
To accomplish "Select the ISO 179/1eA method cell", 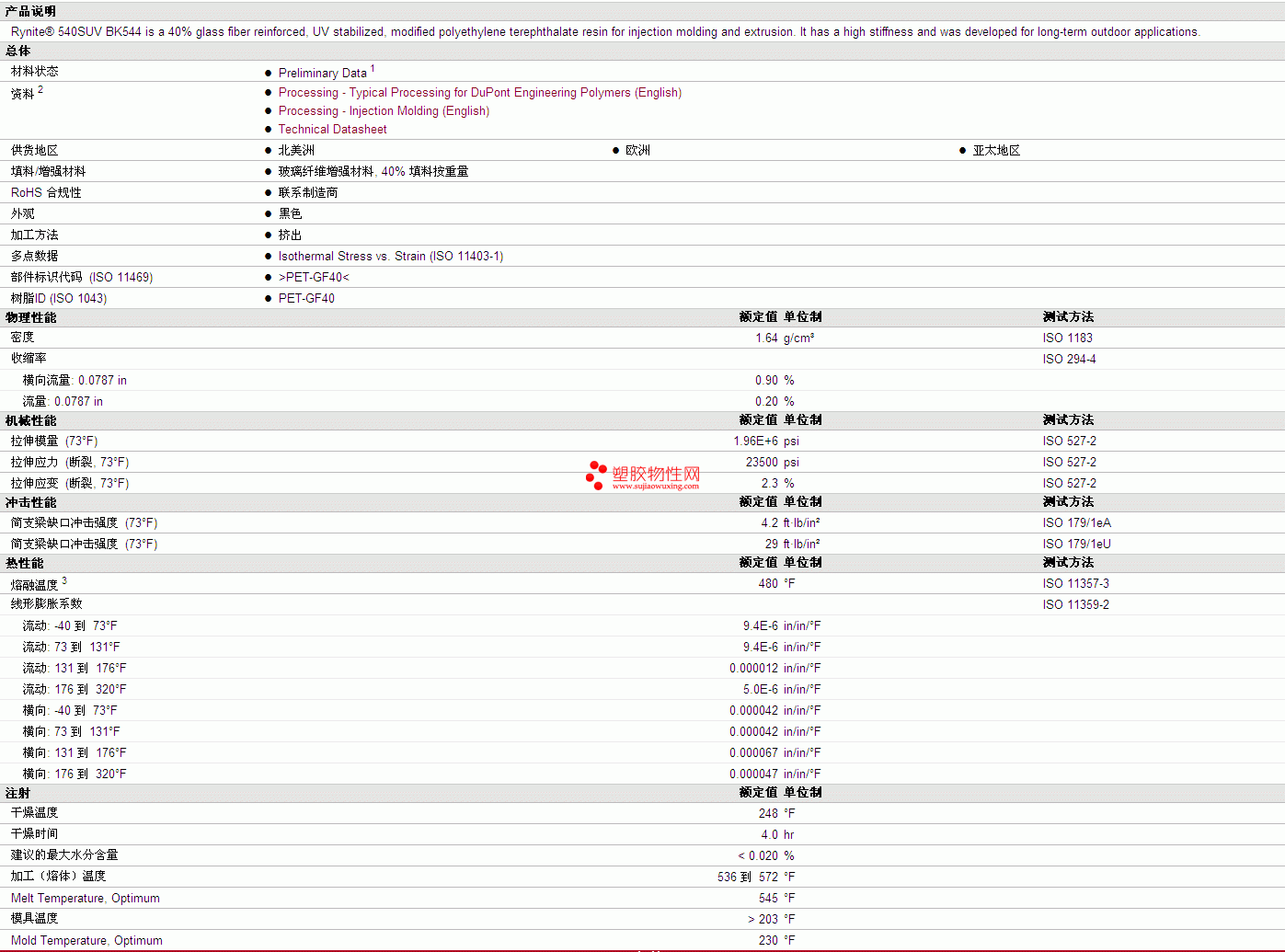I will tap(1076, 523).
